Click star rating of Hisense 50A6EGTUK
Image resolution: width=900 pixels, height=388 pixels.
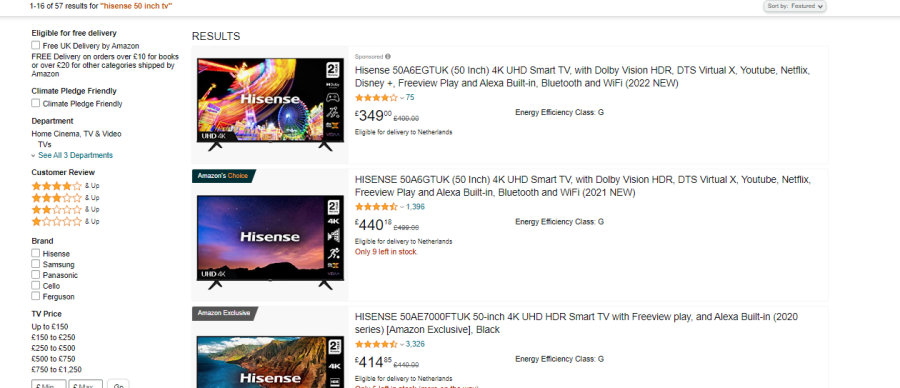pos(376,98)
